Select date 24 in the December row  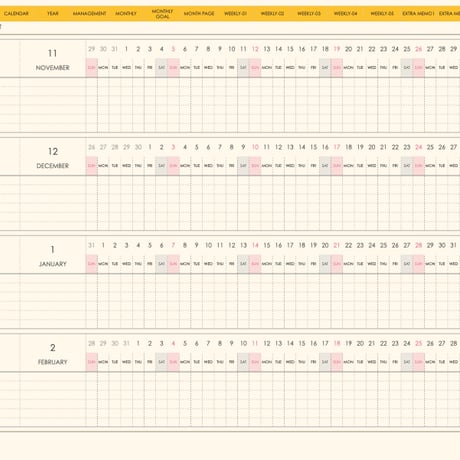pyautogui.click(x=419, y=147)
